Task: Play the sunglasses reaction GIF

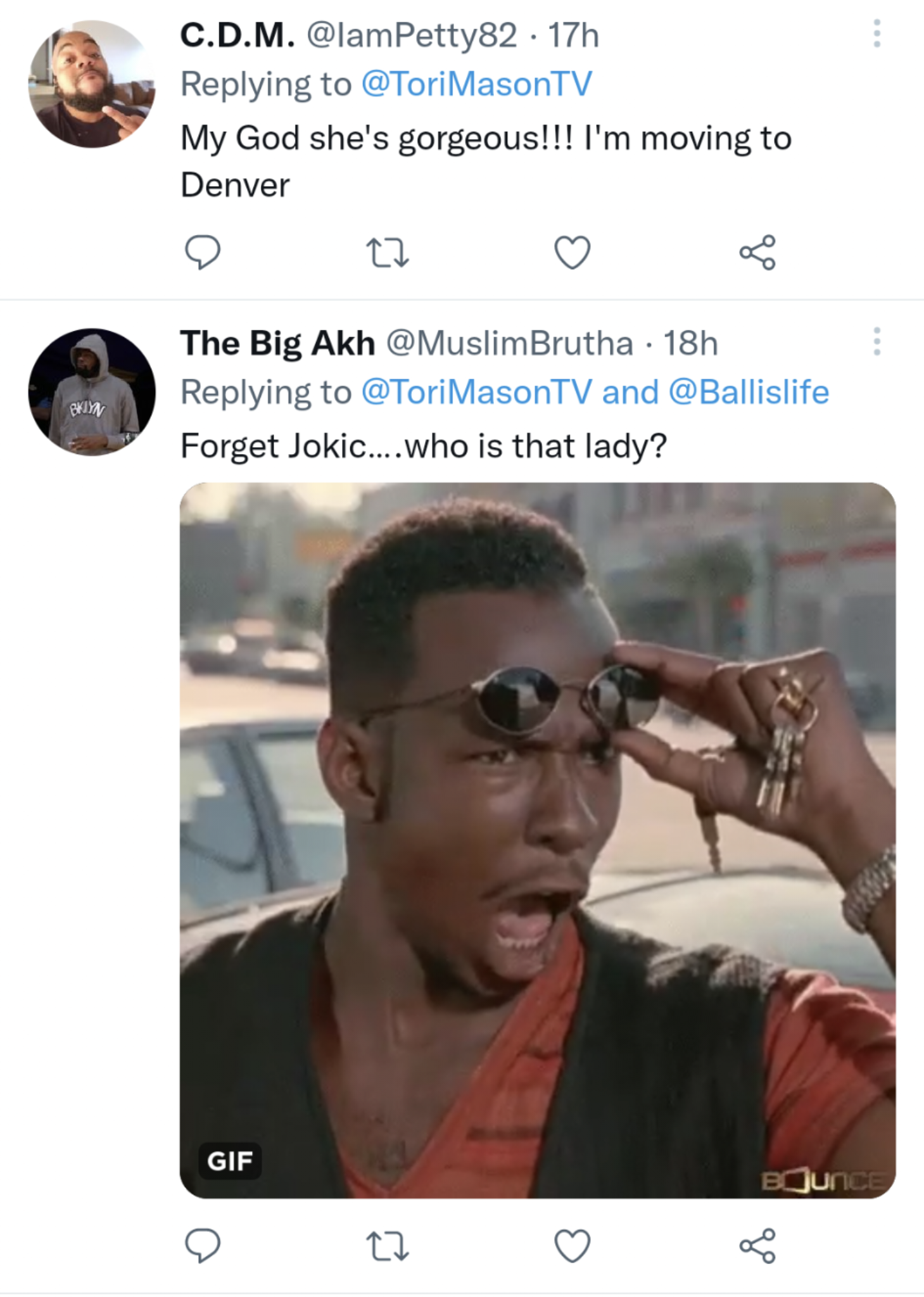Action: click(x=537, y=840)
